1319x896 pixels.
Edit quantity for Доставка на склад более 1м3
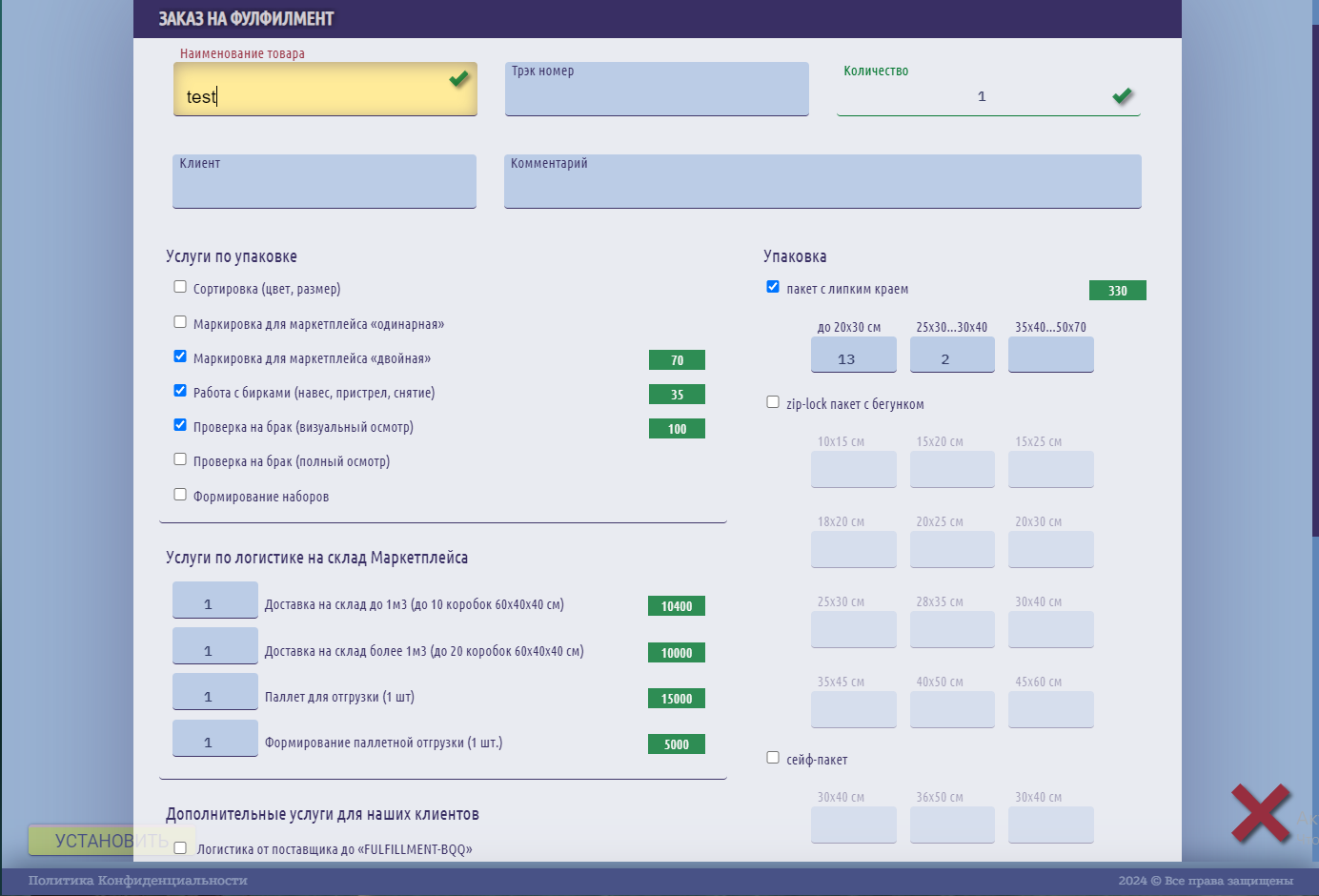[215, 646]
